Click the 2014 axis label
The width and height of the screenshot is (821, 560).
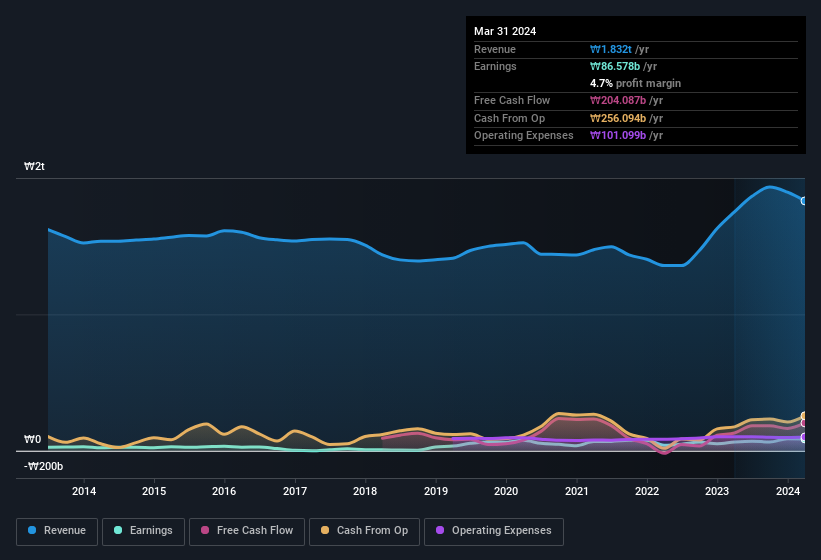coord(84,491)
